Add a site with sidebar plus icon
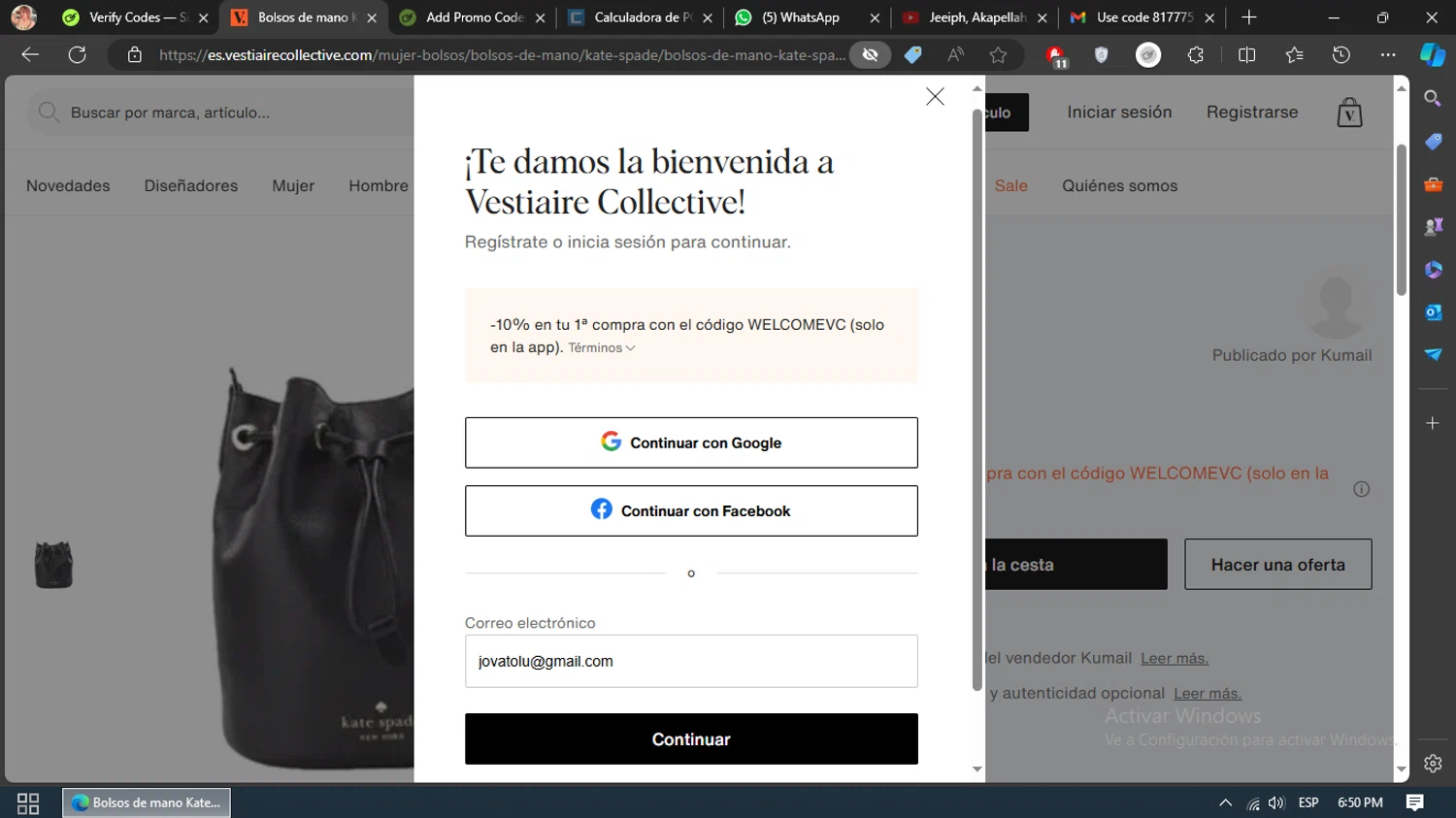 point(1433,423)
